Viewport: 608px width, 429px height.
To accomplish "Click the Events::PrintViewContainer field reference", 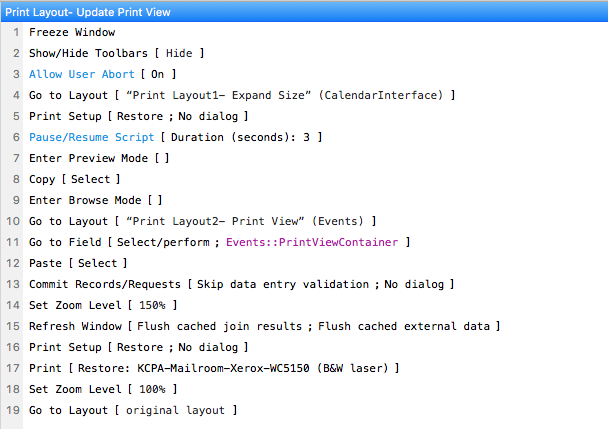I will (312, 242).
